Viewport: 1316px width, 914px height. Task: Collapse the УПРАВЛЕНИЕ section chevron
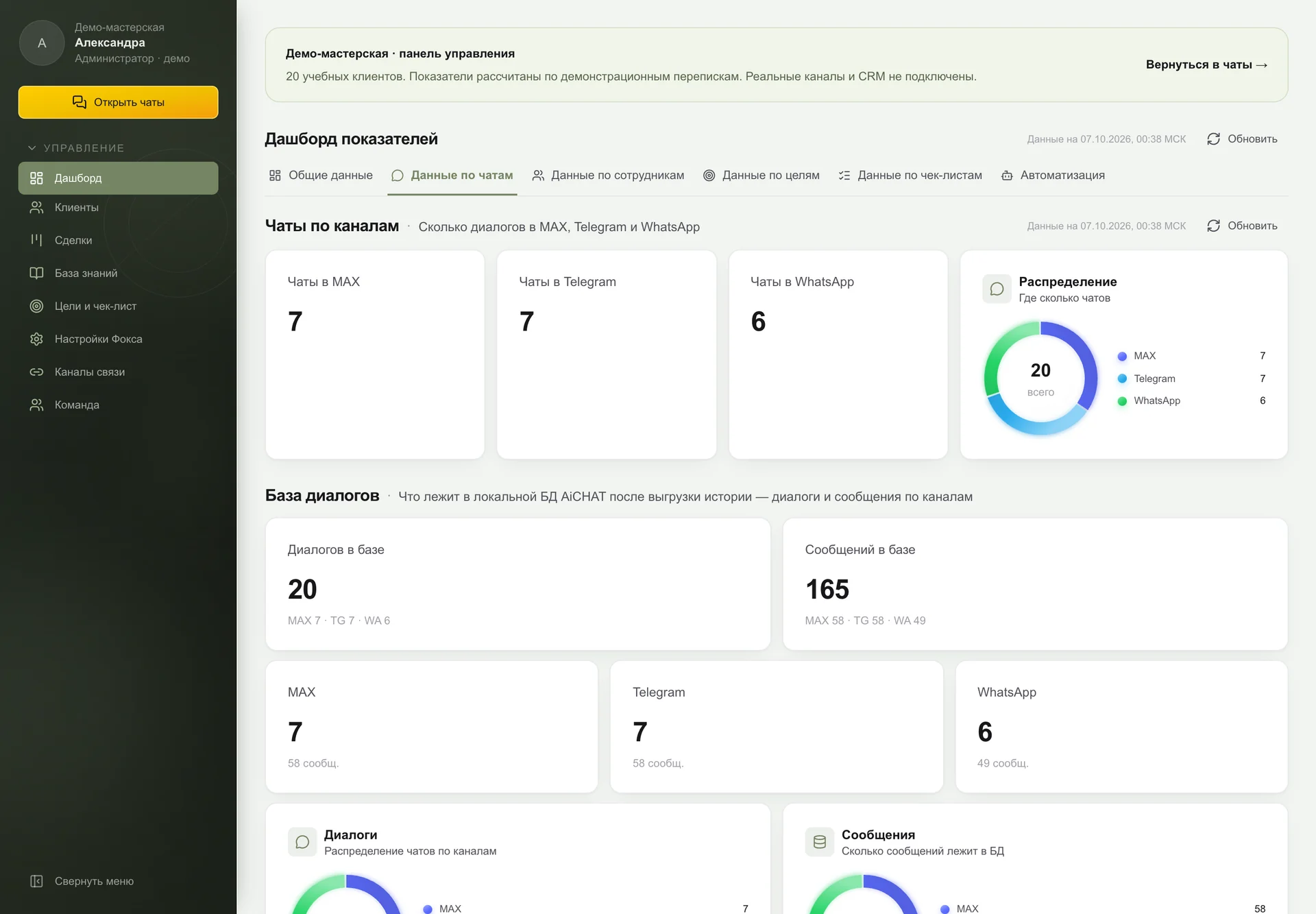click(32, 148)
